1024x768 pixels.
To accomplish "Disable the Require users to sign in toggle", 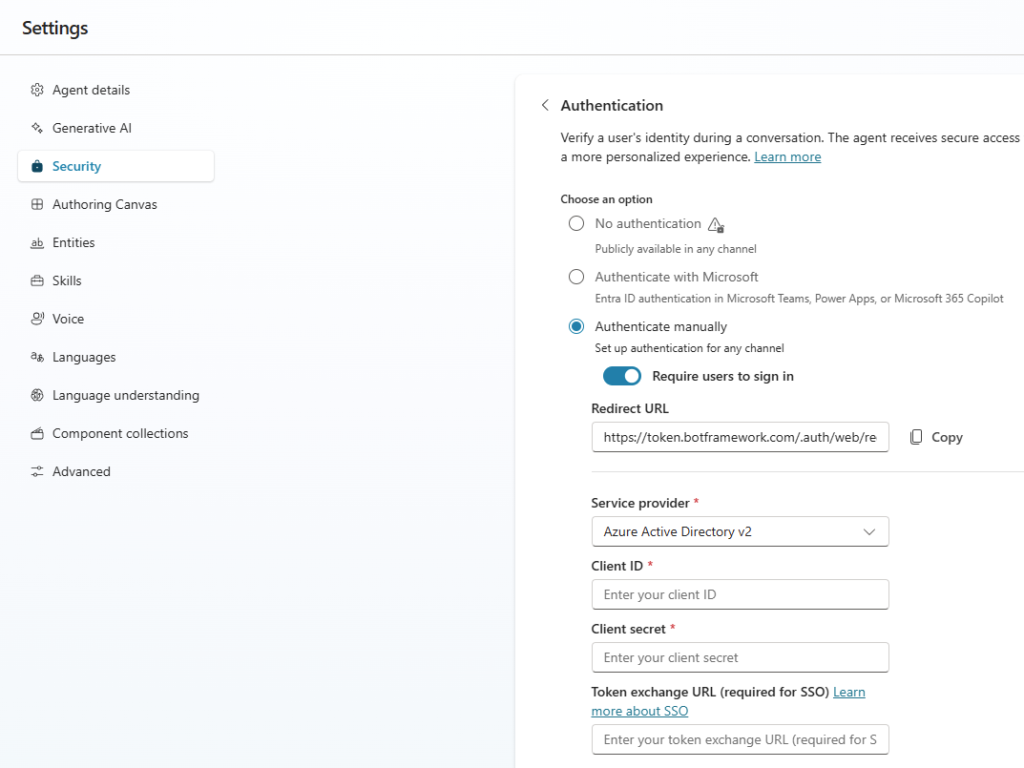I will [621, 377].
